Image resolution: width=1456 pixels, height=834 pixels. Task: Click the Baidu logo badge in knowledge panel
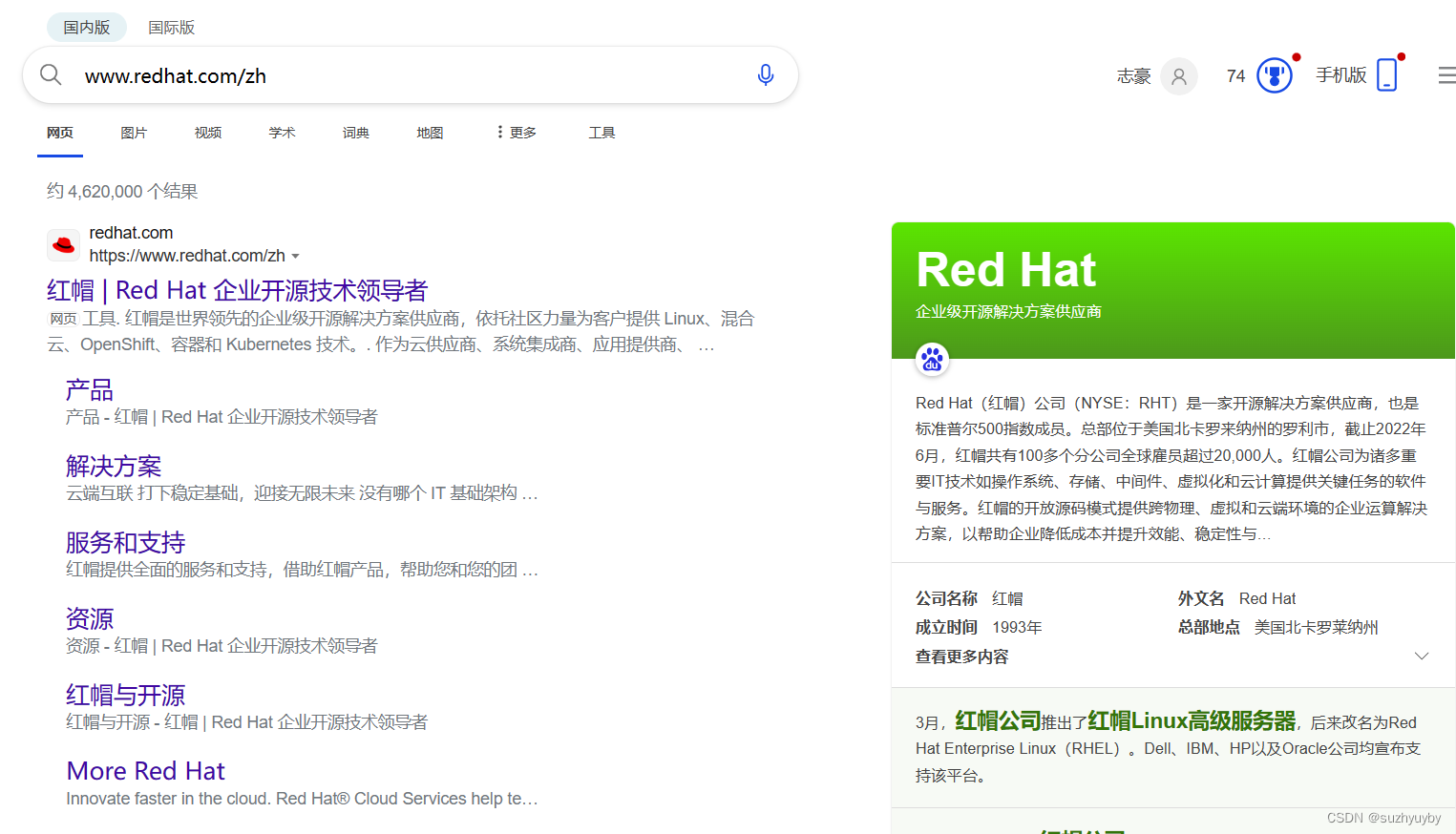point(931,360)
